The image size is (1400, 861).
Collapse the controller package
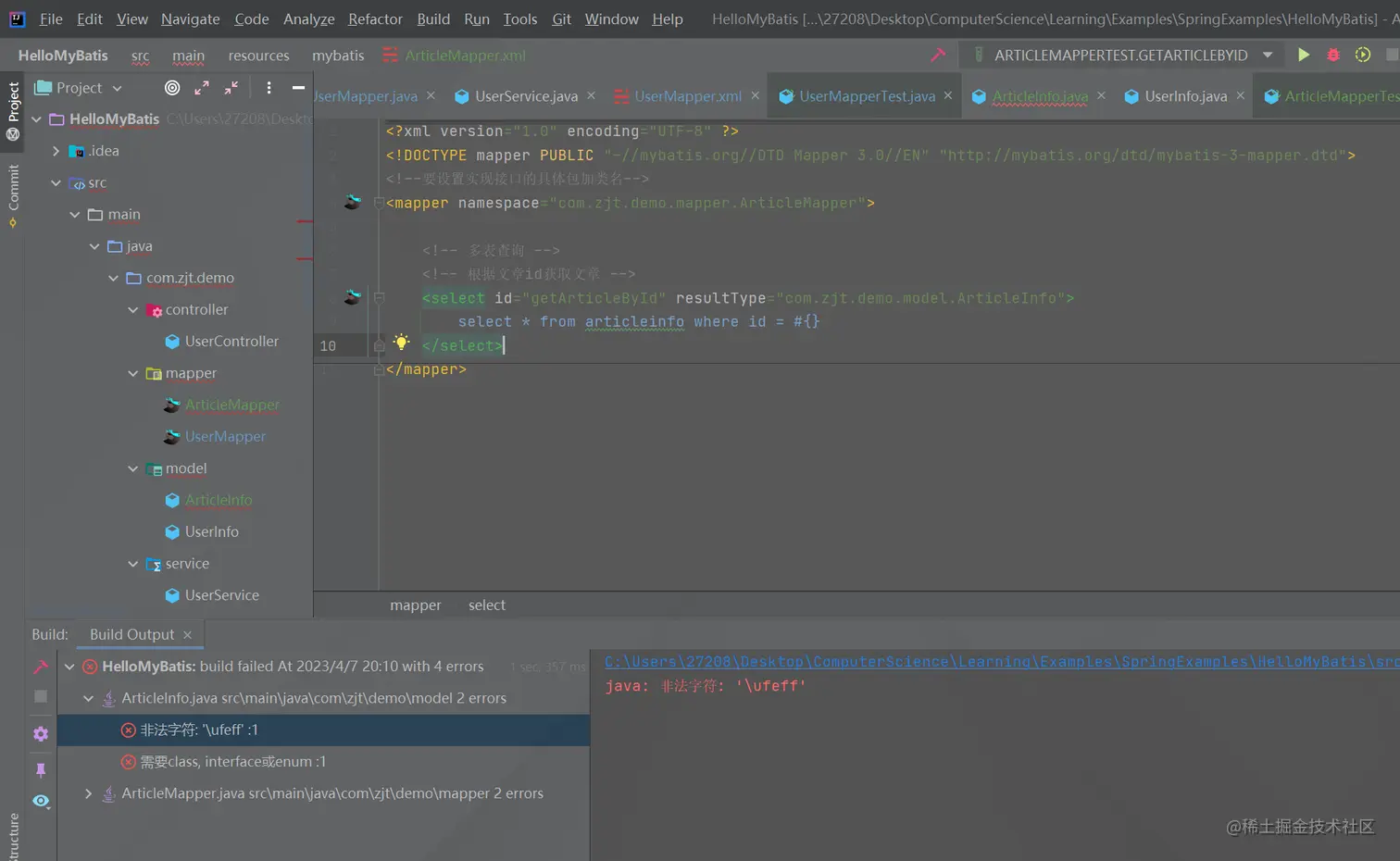(x=133, y=310)
